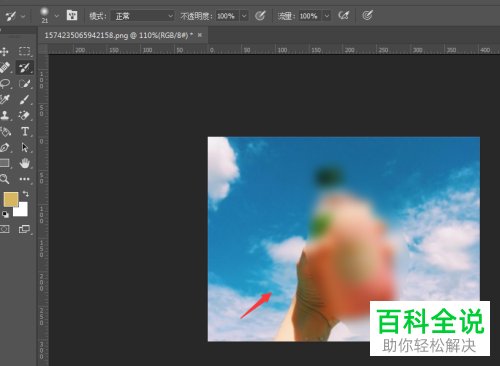This screenshot has height=366, width=500.
Task: Switch to the 1574235065942158.png document tab
Action: [x=118, y=35]
